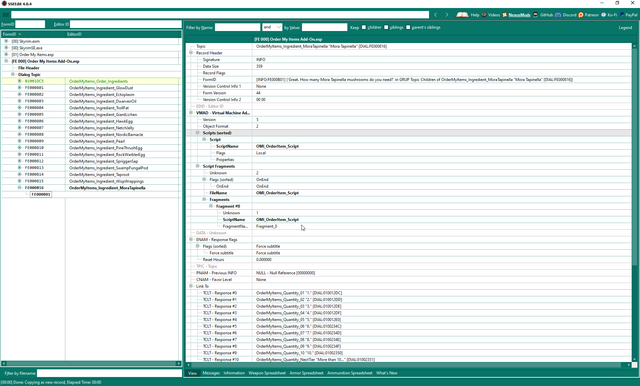Open the Ammunition Spreadsheet tab

click(x=349, y=373)
